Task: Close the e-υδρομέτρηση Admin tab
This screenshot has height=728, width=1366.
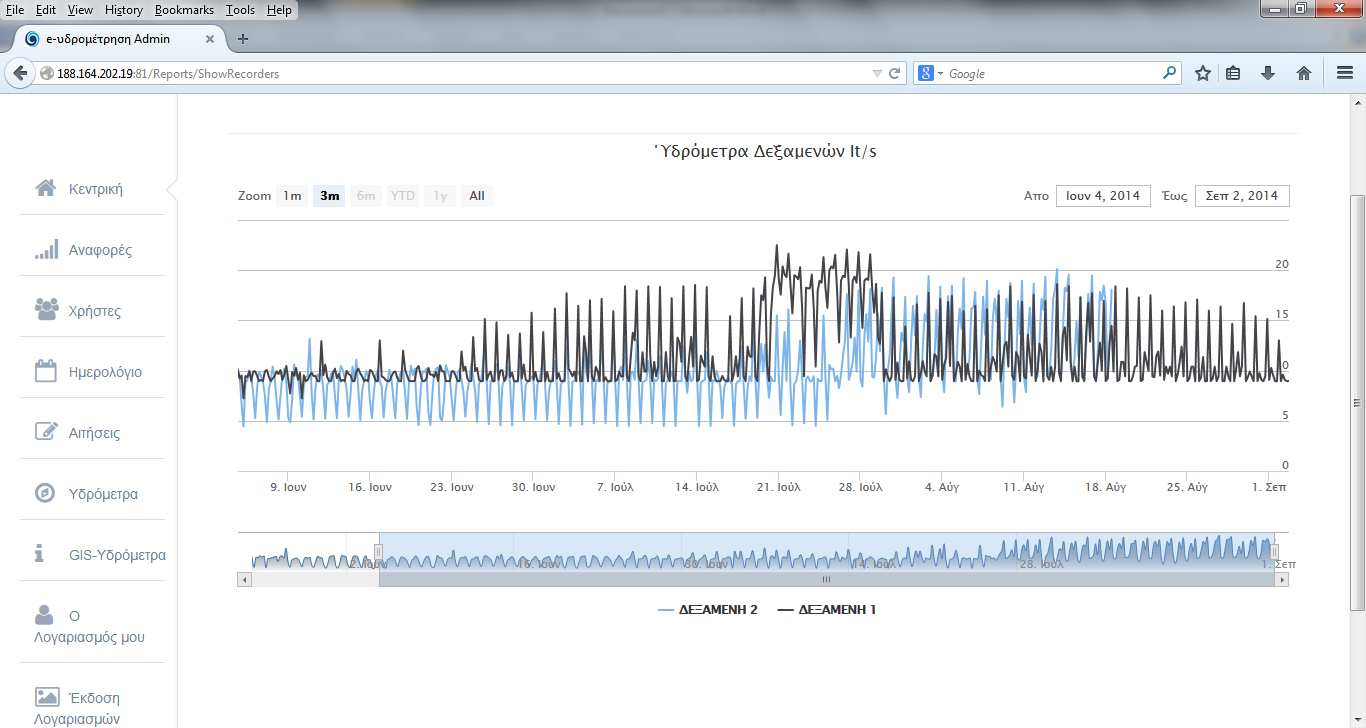Action: 211,39
